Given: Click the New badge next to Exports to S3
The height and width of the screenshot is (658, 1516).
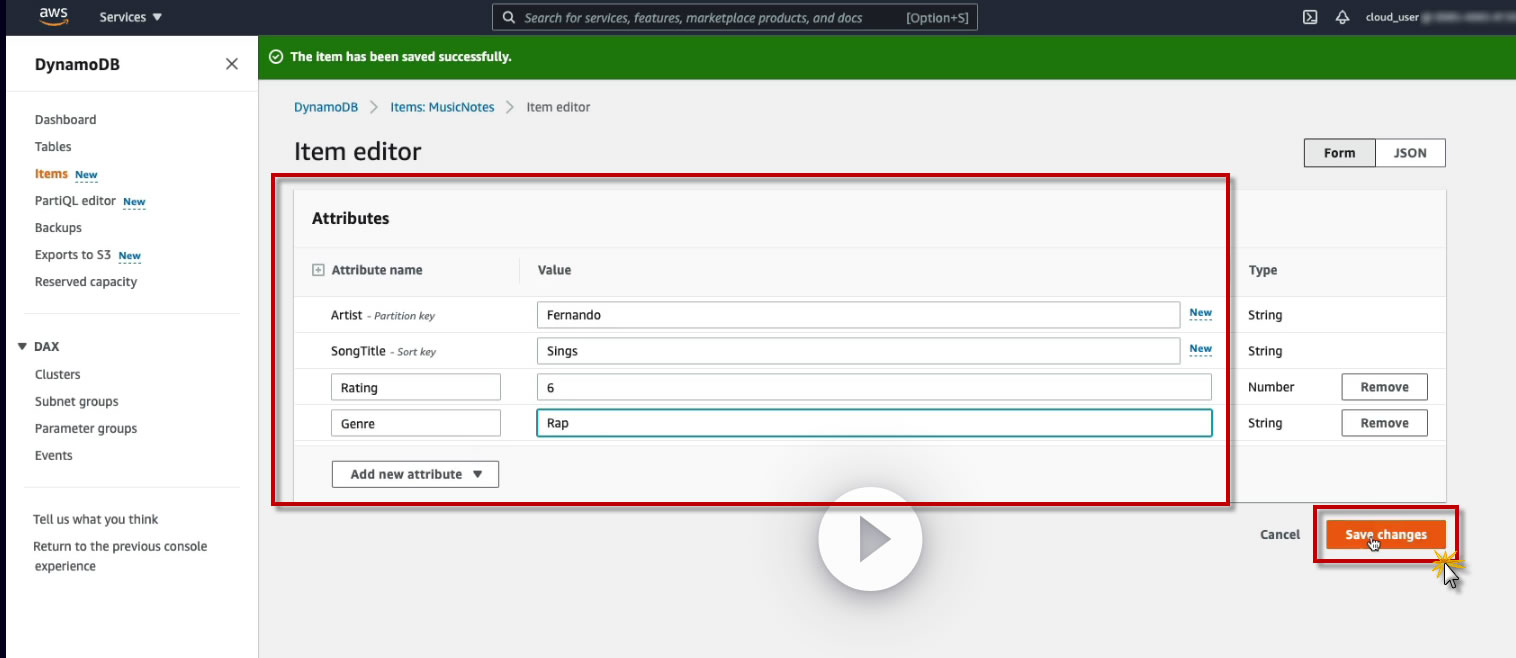Looking at the screenshot, I should click(x=129, y=256).
